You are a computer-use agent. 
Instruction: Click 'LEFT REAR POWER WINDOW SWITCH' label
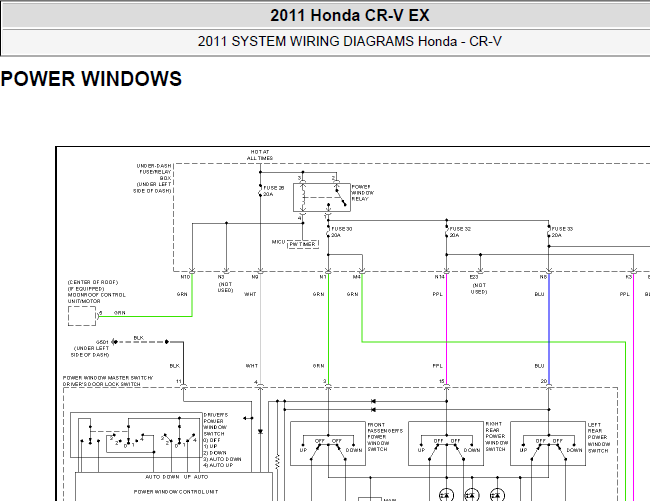(x=599, y=438)
